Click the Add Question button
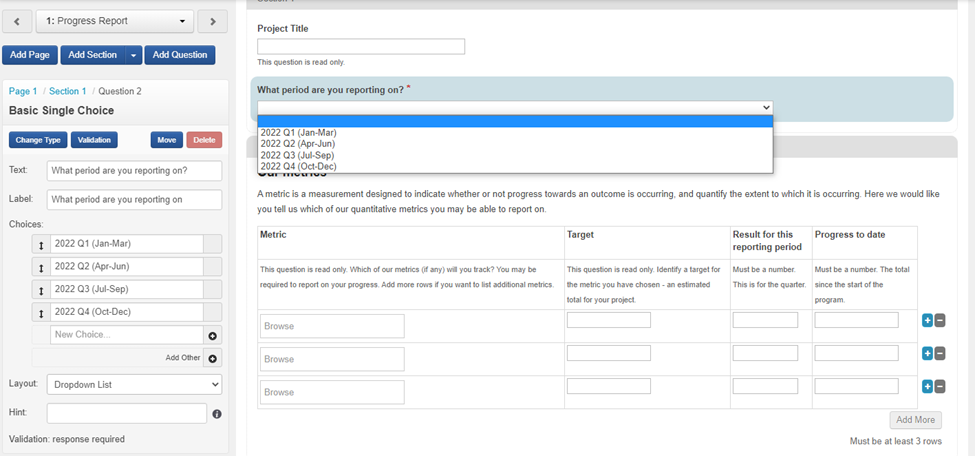The width and height of the screenshot is (975, 456). [180, 55]
